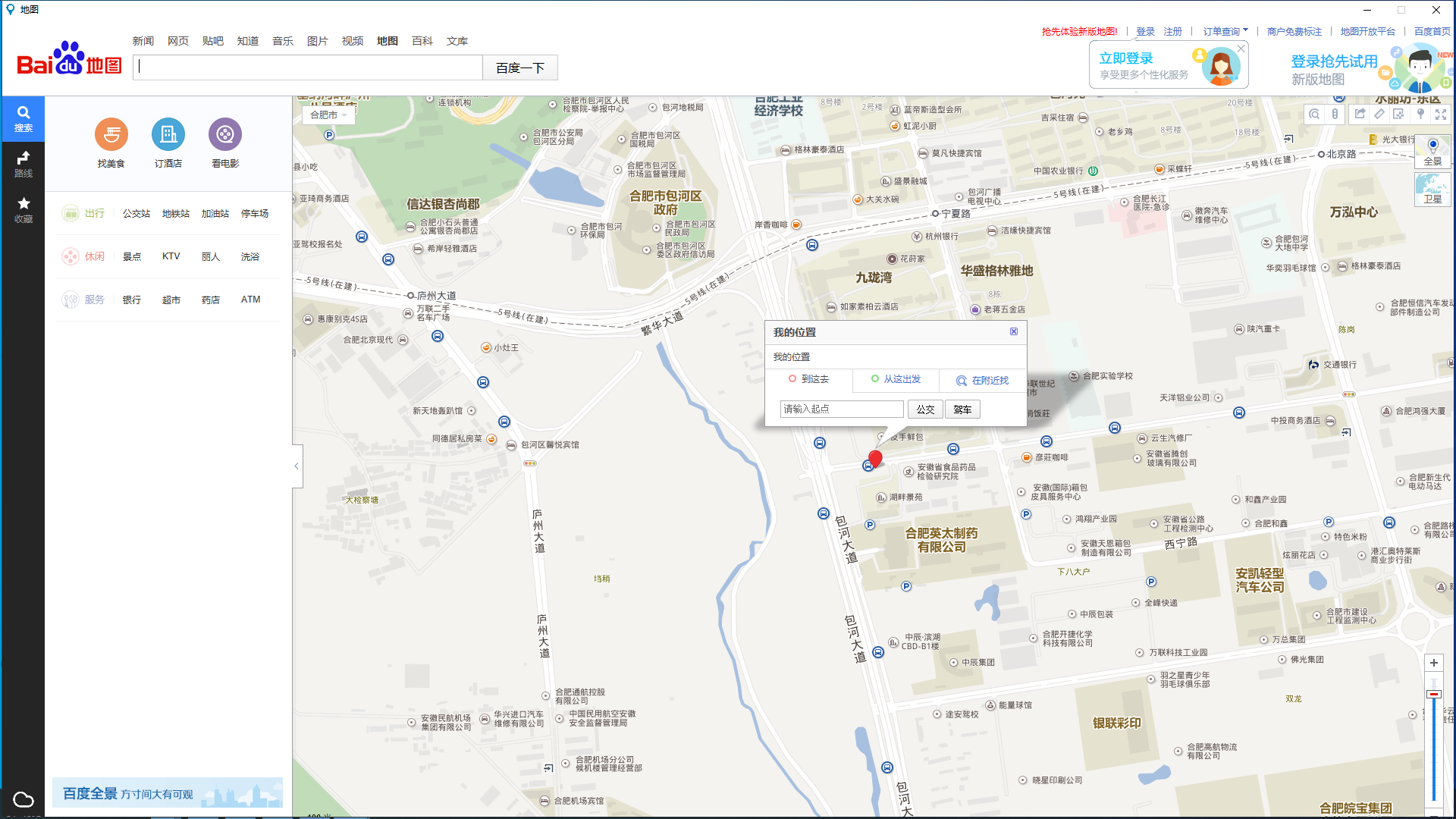Click the 百度一下 search button

point(520,67)
